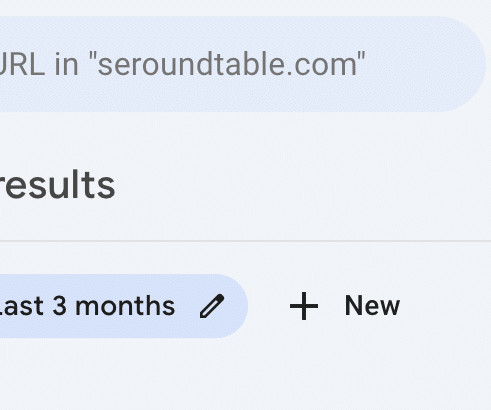The image size is (491, 410).
Task: Click the plus icon beside New
Action: [304, 306]
